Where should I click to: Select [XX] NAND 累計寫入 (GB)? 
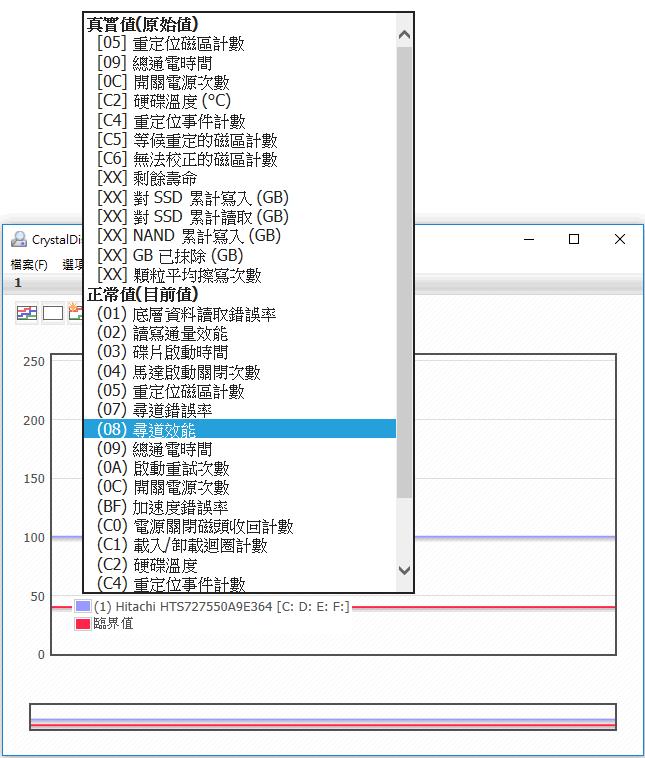(240, 236)
